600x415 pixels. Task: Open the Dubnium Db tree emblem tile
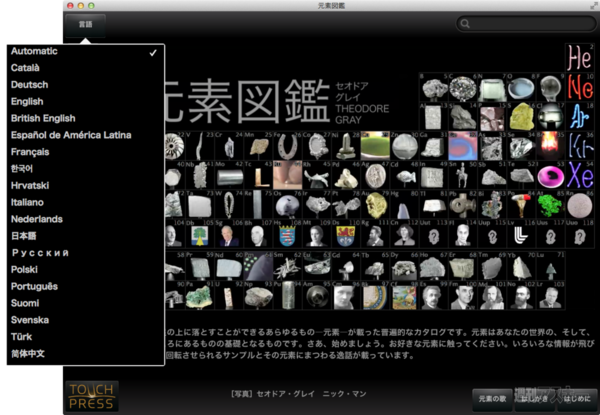pos(200,234)
